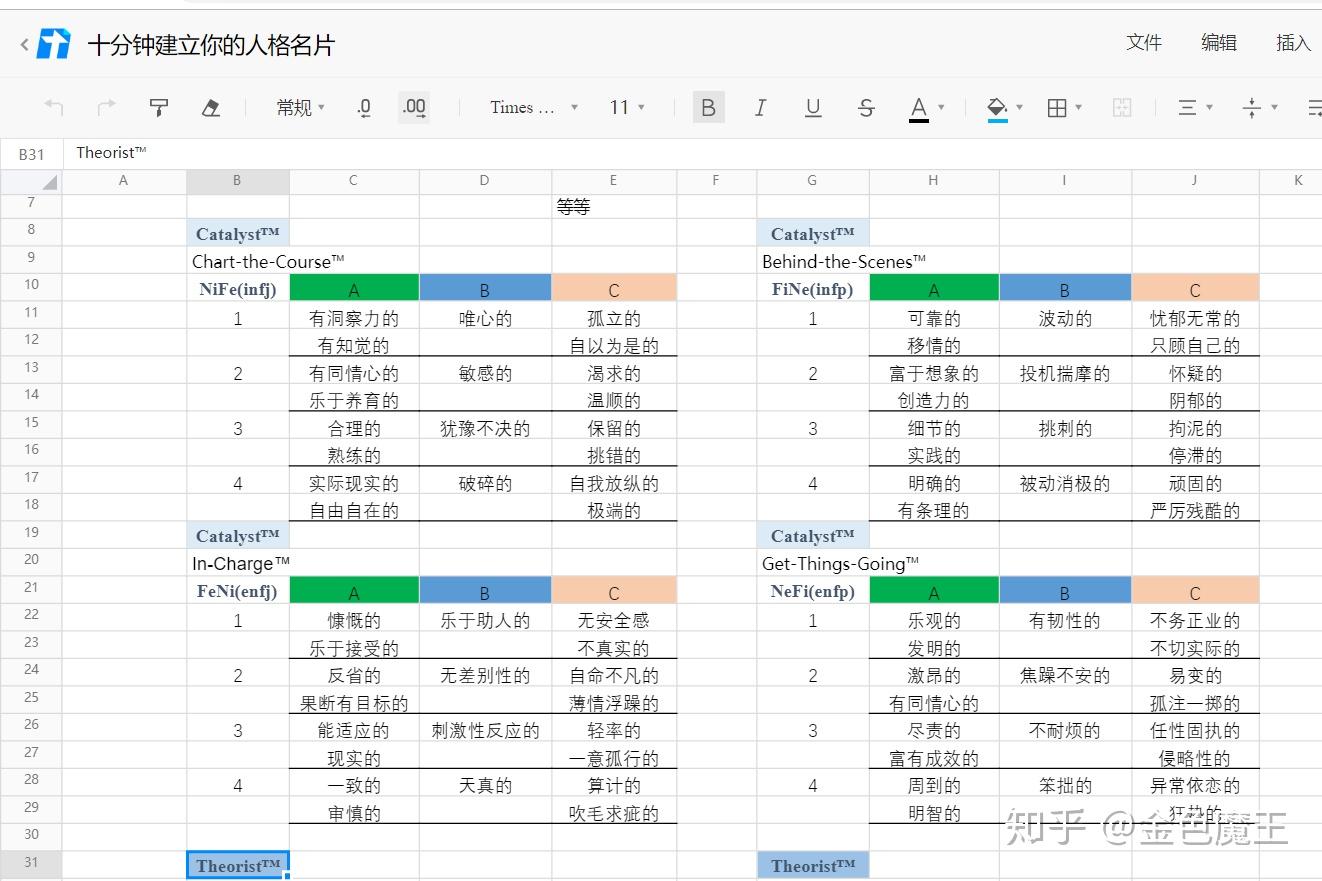Click the Undo arrow icon

click(x=53, y=107)
